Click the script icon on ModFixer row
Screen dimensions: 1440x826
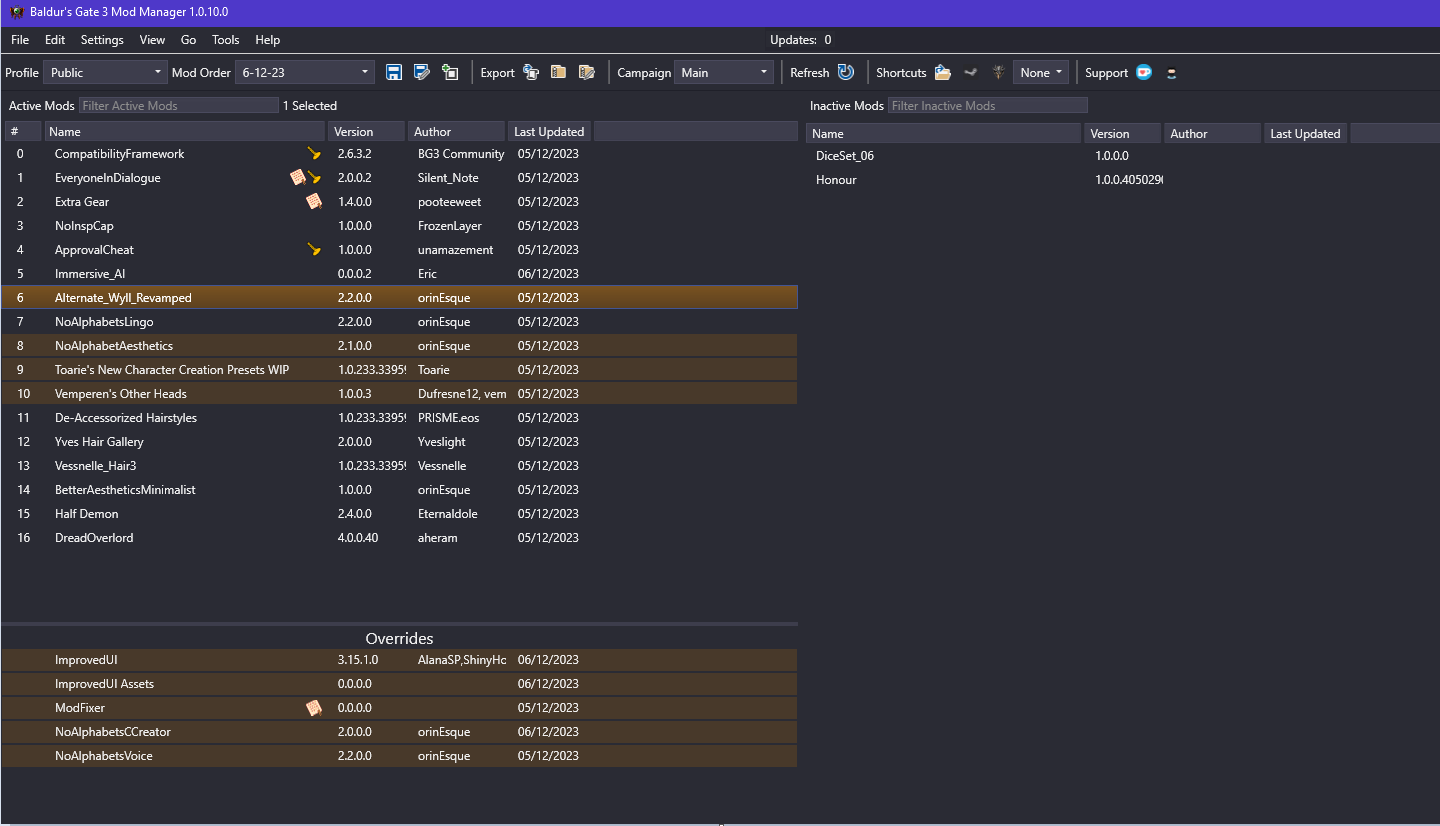click(314, 708)
